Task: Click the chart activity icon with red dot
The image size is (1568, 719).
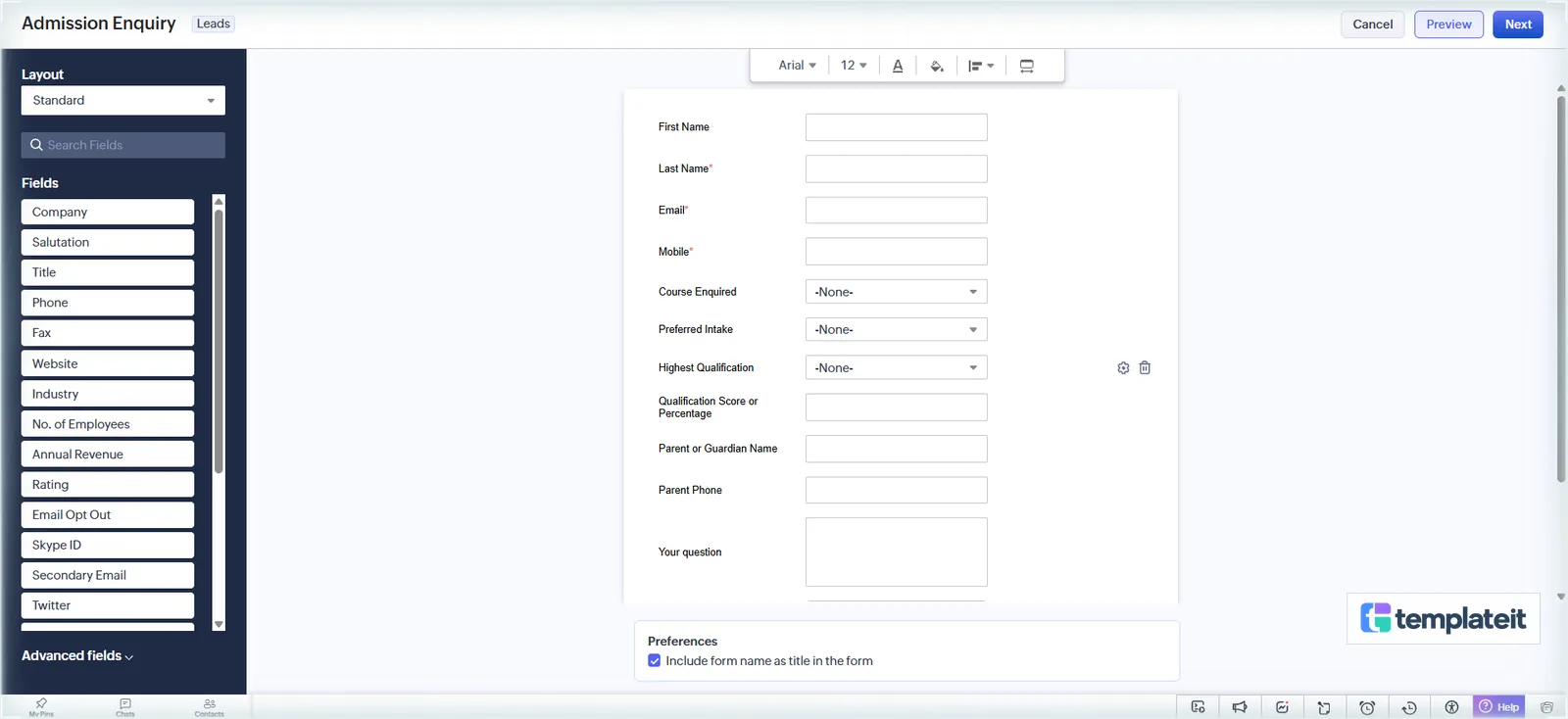Action: [x=1282, y=707]
